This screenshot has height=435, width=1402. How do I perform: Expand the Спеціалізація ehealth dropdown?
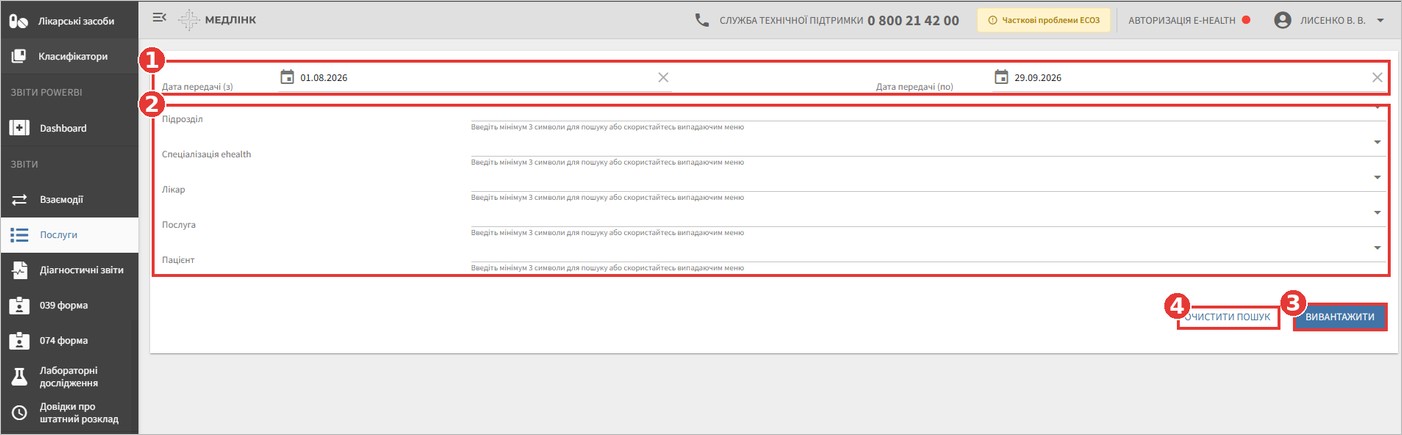click(1377, 142)
